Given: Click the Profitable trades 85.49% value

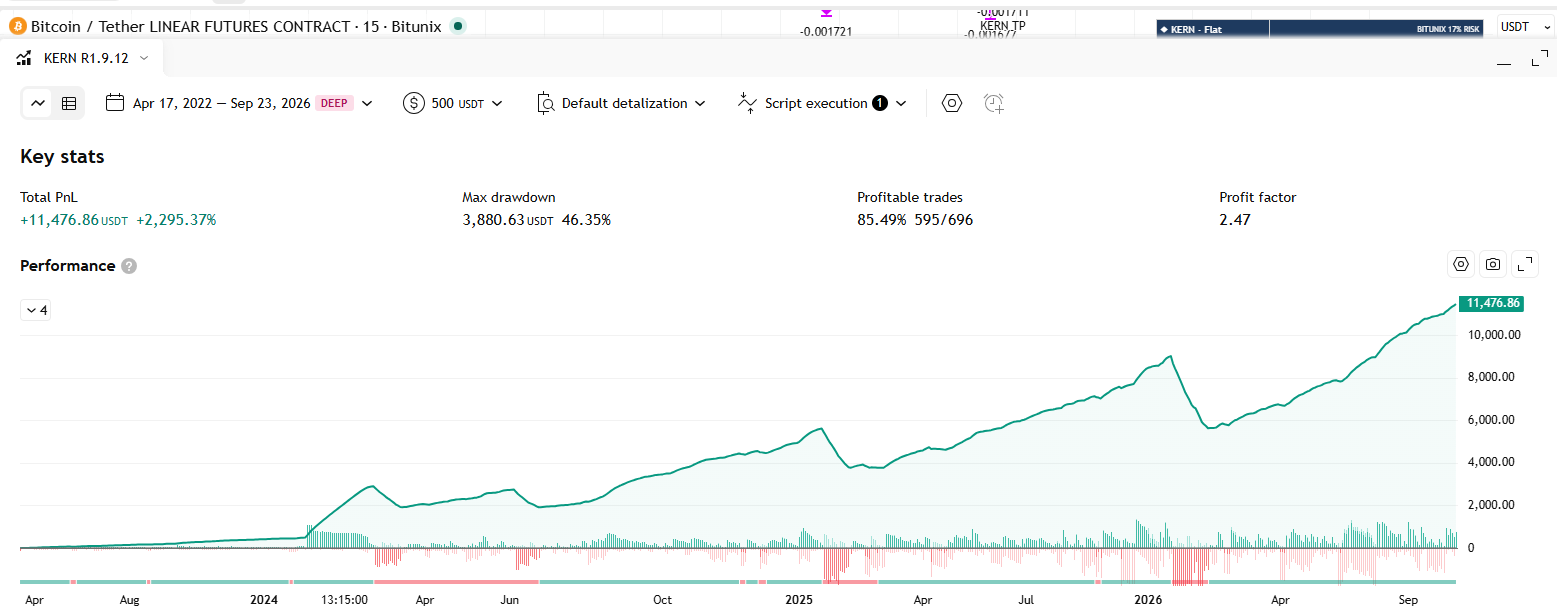Looking at the screenshot, I should coord(881,219).
